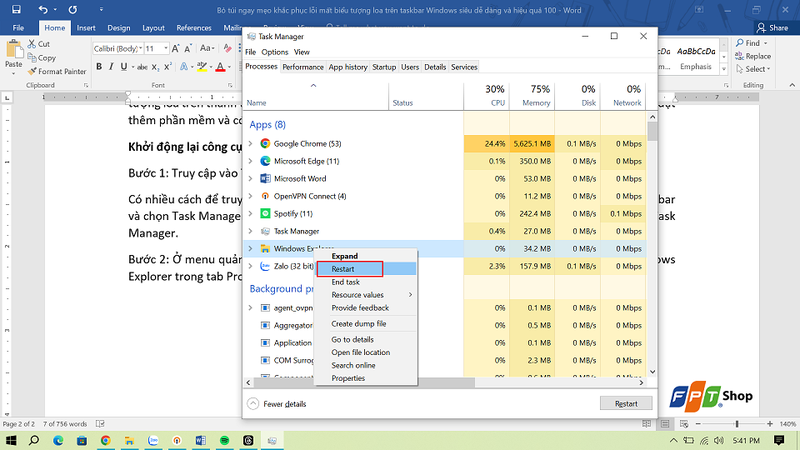Open the Action Center notifications icon
The height and width of the screenshot is (450, 800).
[x=779, y=440]
